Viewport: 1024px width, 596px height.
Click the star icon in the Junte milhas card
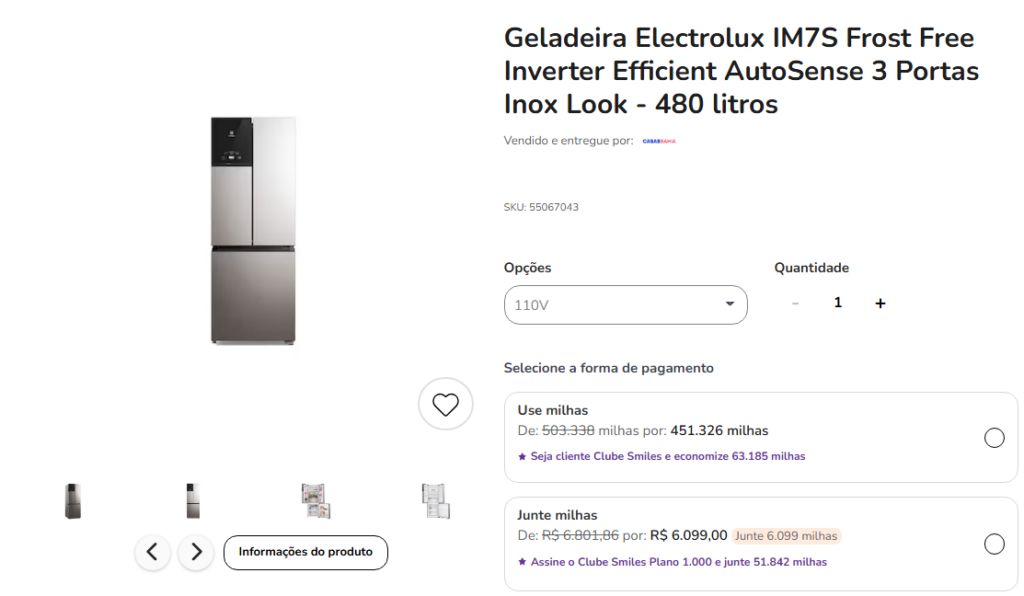coord(521,562)
